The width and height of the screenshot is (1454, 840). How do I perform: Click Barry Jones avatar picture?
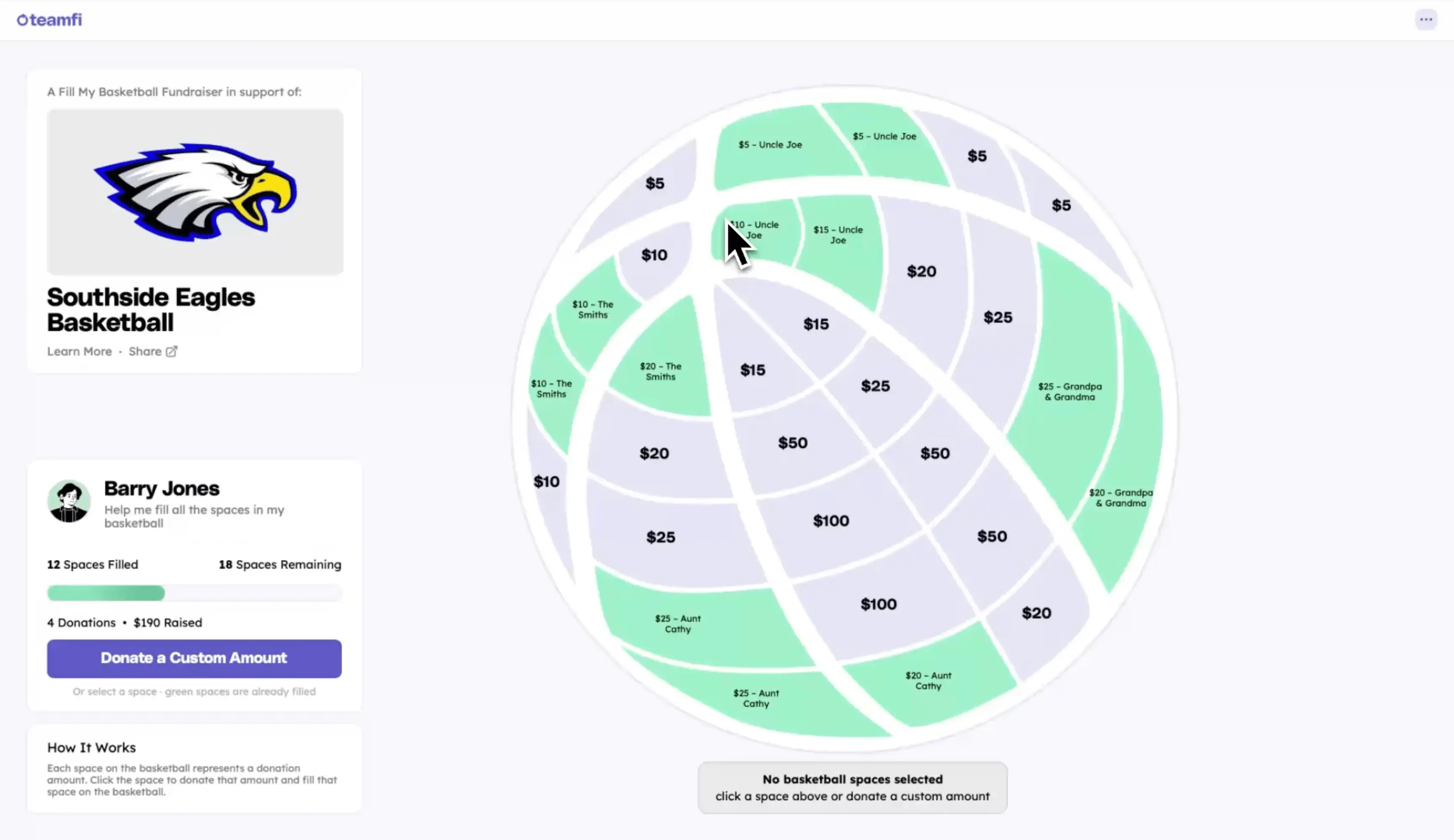69,501
